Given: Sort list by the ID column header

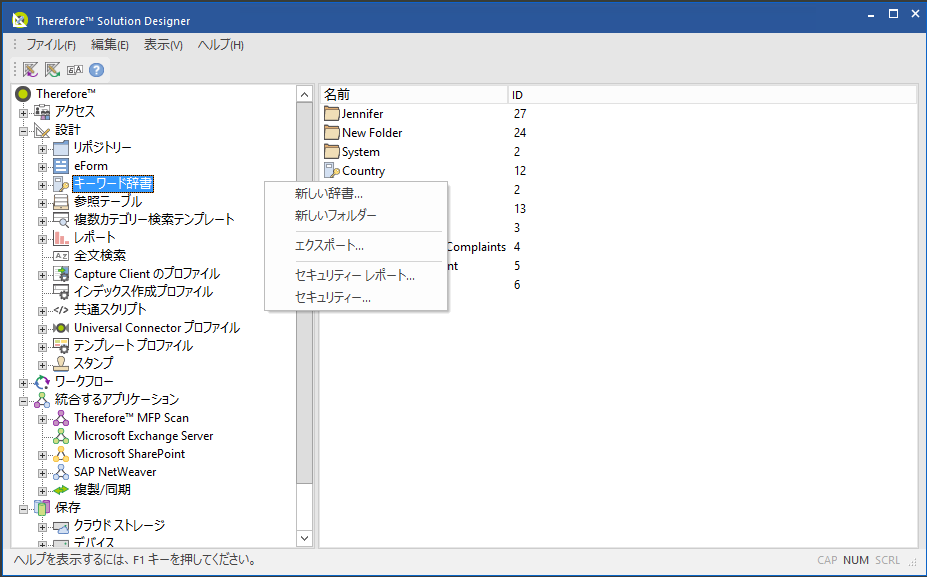Looking at the screenshot, I should coord(712,95).
